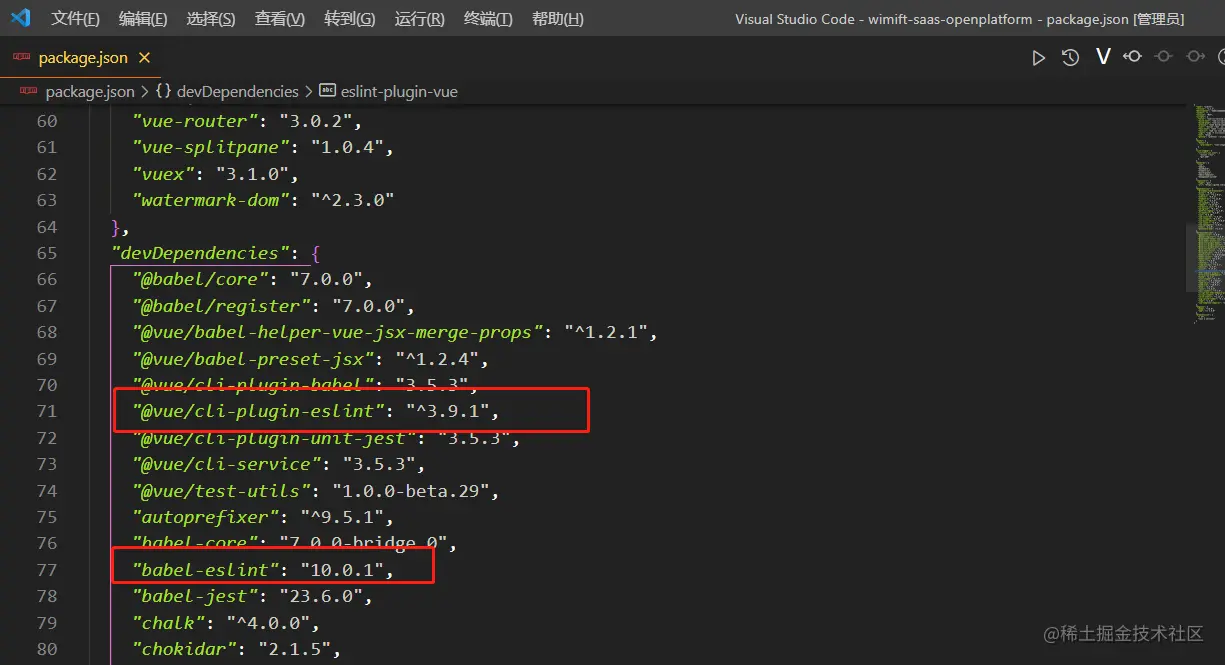1225x665 pixels.
Task: Open file history clock icon
Action: (x=1070, y=58)
